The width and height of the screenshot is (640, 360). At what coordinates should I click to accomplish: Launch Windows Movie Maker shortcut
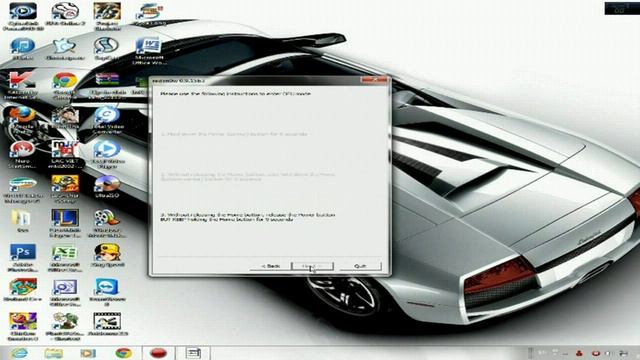pos(107,223)
